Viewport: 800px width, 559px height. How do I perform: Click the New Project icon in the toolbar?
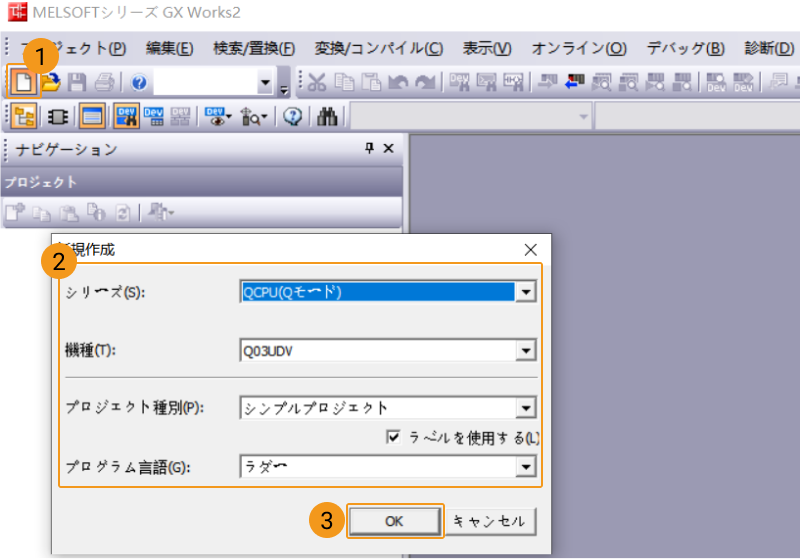point(23,82)
